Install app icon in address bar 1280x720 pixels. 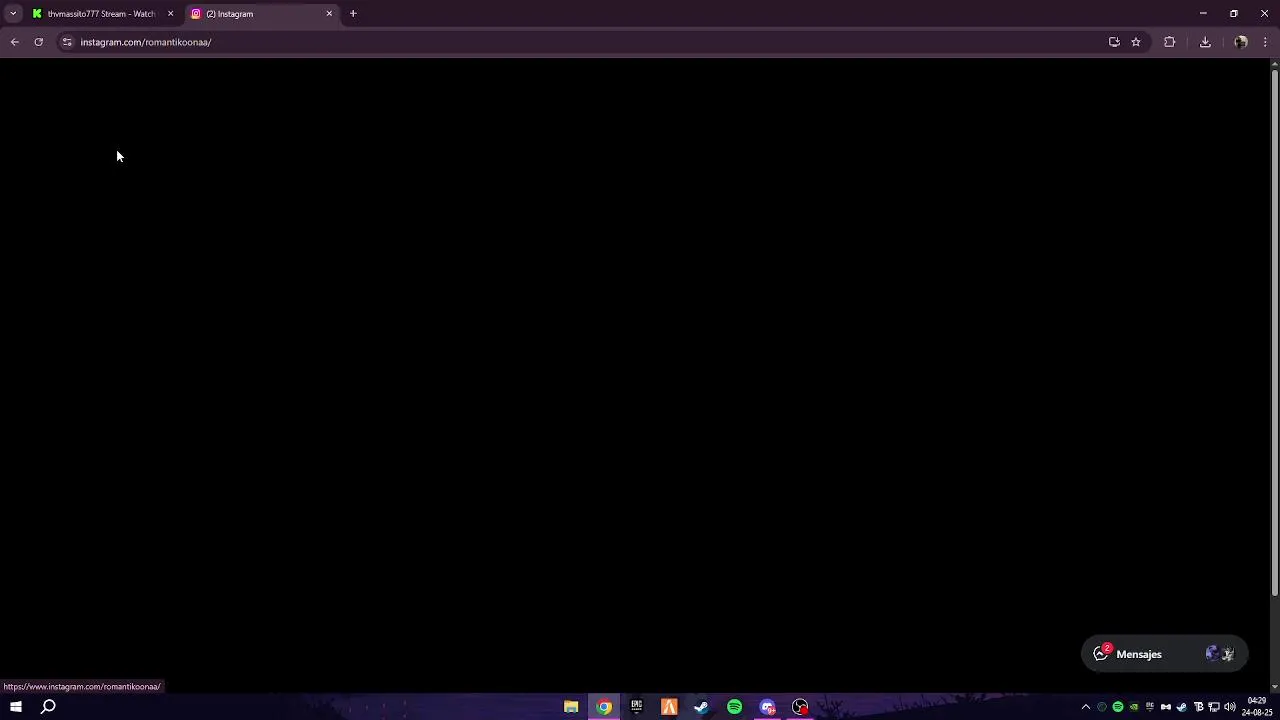1114,42
